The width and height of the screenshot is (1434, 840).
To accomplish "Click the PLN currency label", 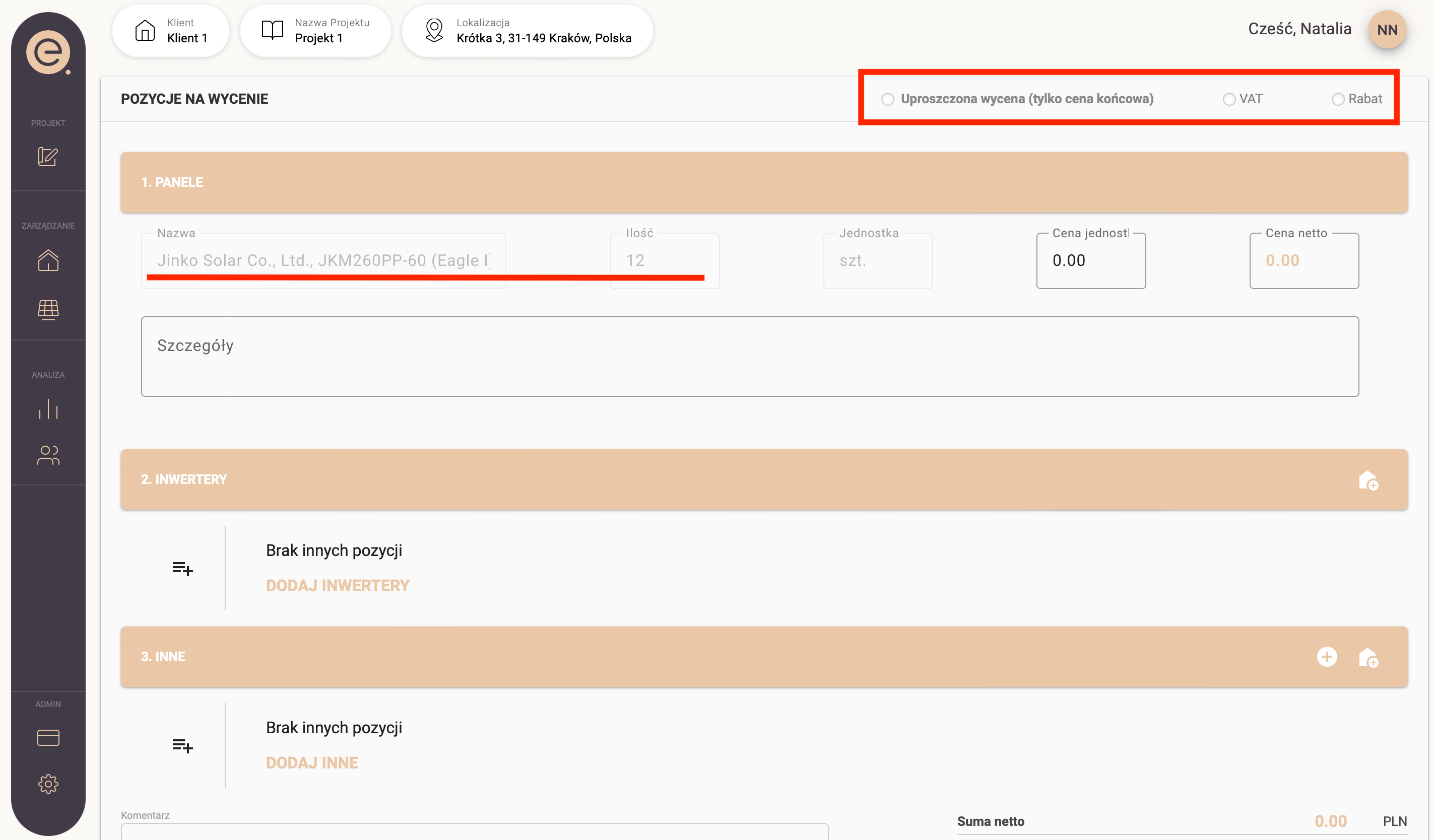I will click(x=1395, y=821).
